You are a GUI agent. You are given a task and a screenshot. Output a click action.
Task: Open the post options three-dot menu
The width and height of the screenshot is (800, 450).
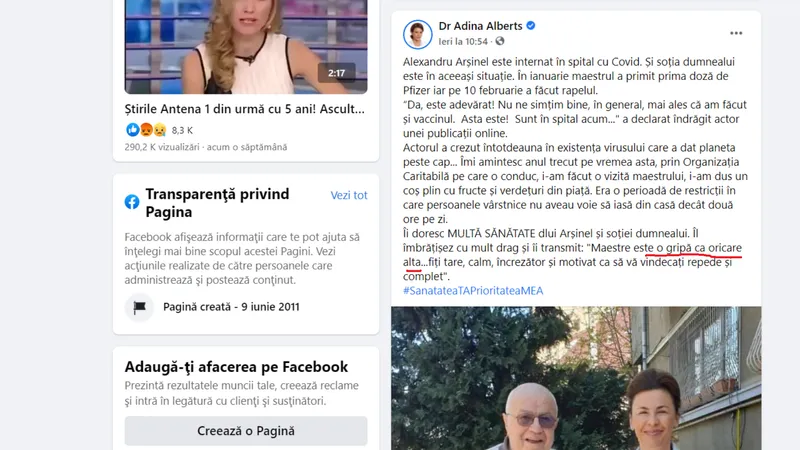736,33
